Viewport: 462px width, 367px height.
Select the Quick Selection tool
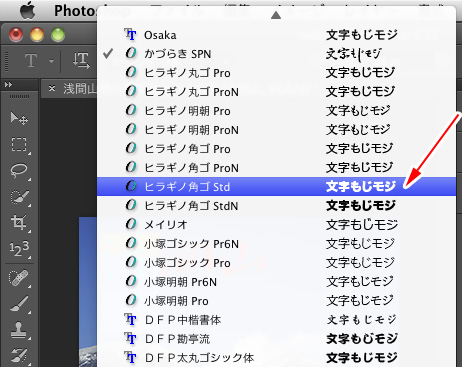[x=19, y=197]
